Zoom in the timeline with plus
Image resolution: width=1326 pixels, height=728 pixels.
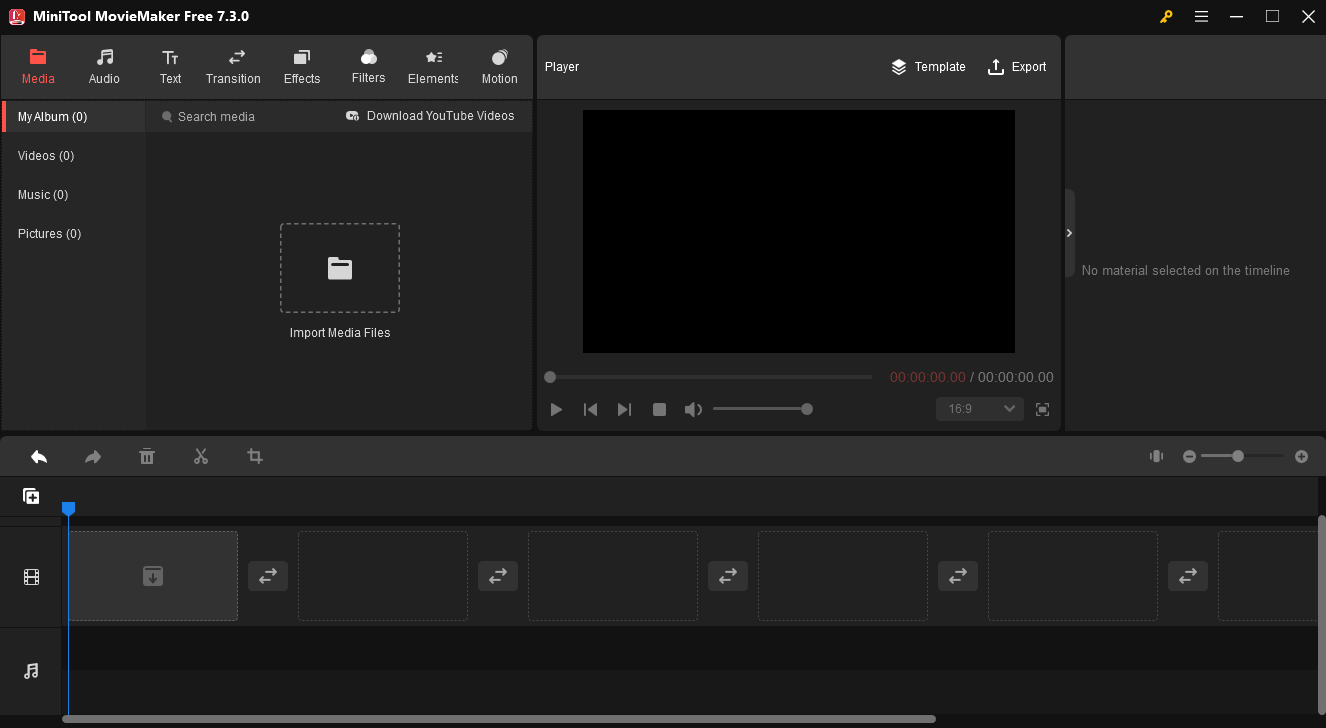(x=1301, y=456)
